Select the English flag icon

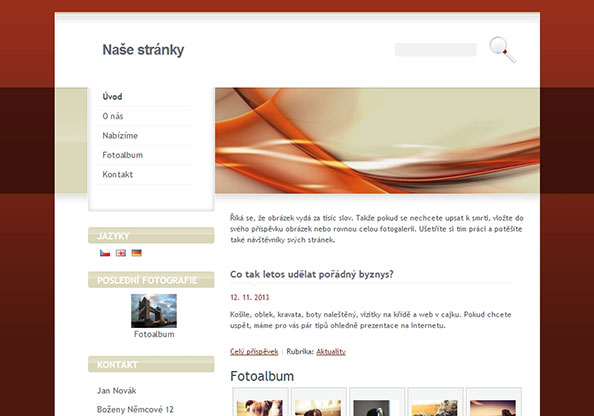[121, 253]
